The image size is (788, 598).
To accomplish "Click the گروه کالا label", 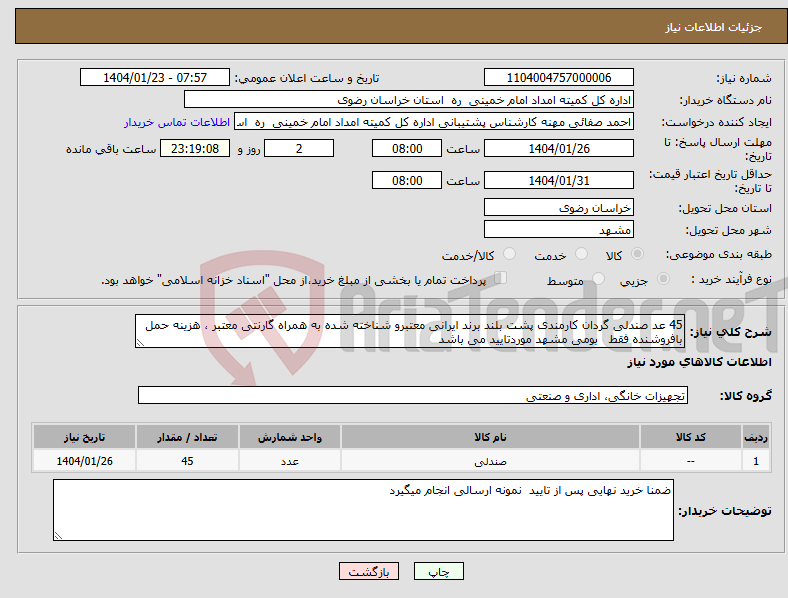I will click(x=746, y=396).
